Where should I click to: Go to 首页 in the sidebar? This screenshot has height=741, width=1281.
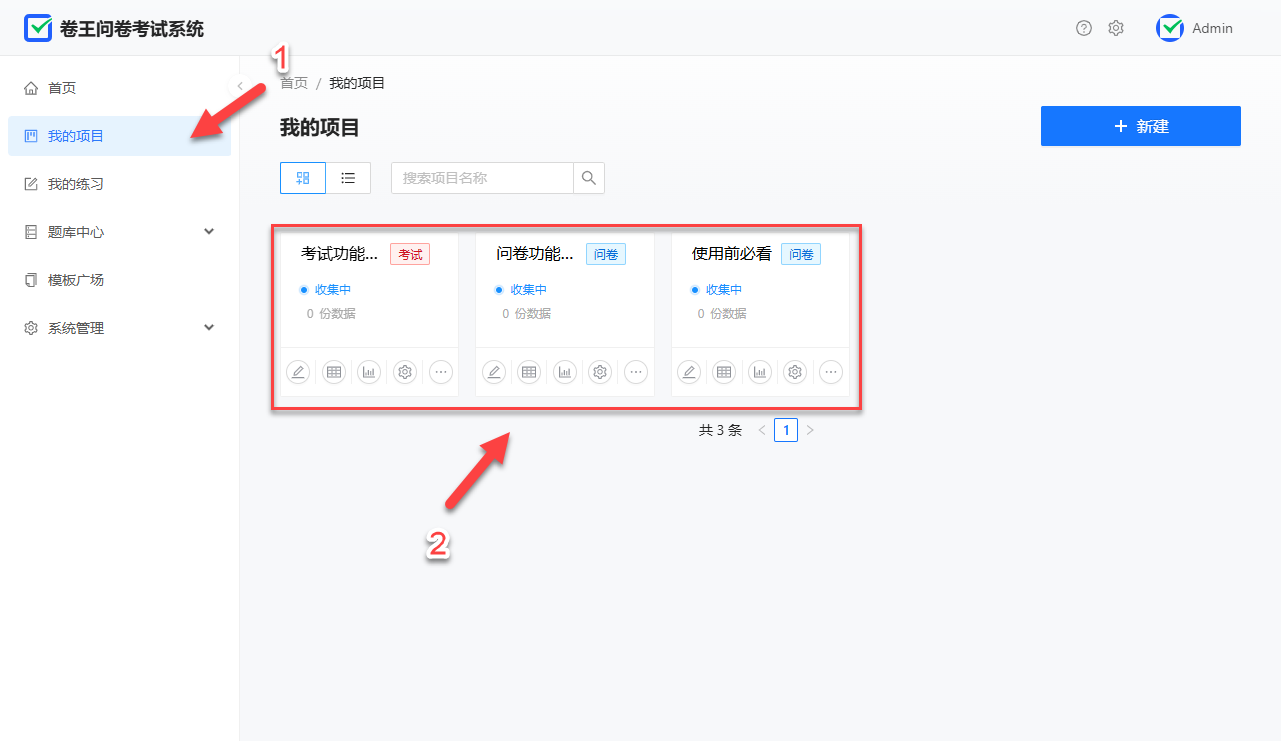click(119, 88)
